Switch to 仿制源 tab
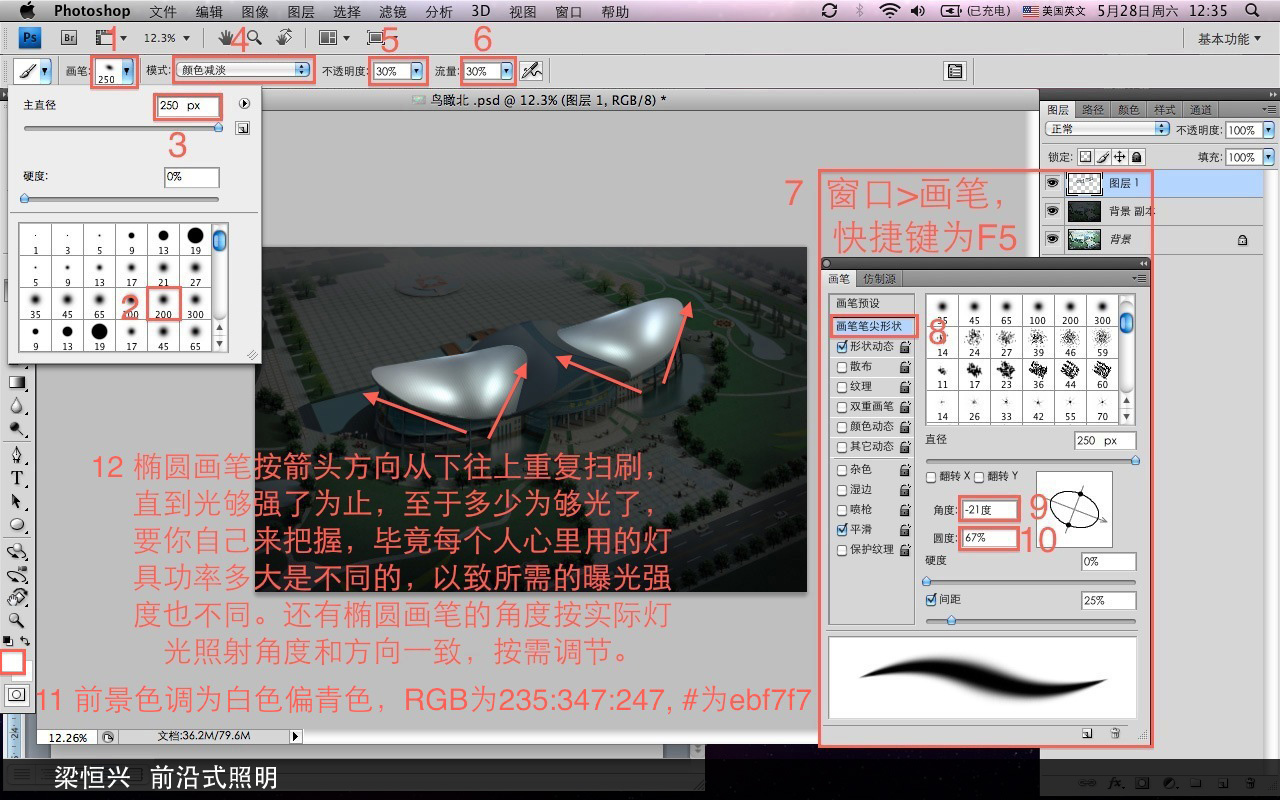Viewport: 1280px width, 800px height. click(x=879, y=279)
